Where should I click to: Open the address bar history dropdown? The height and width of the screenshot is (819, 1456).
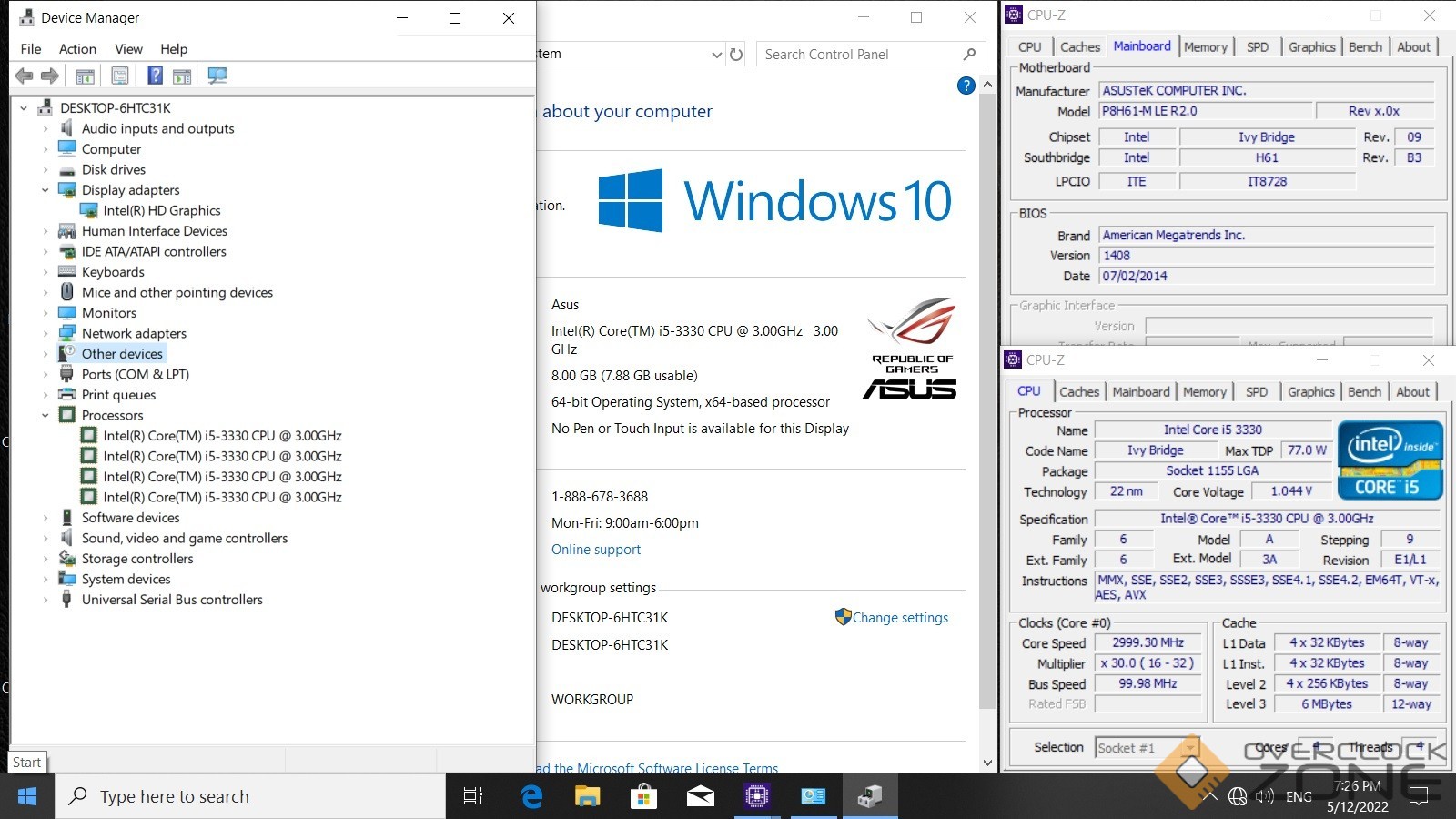tap(717, 55)
